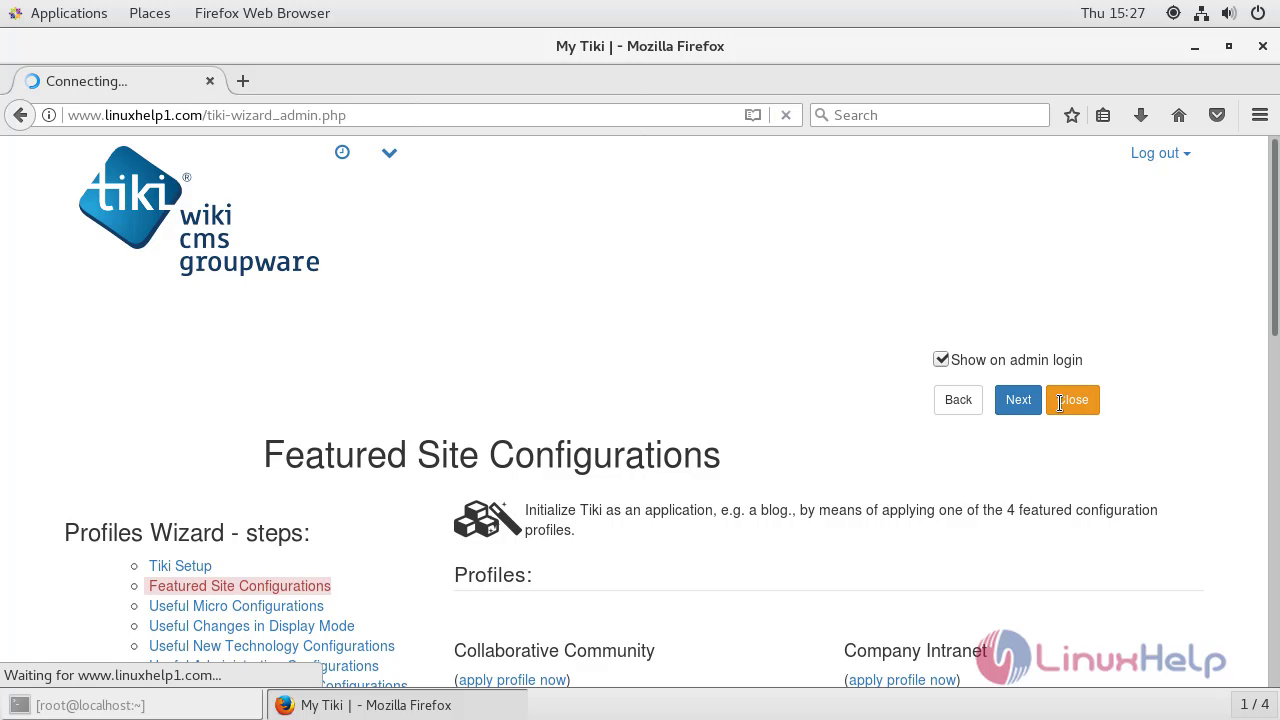Click the network icon in top panel
The image size is (1280, 720).
[x=1202, y=13]
